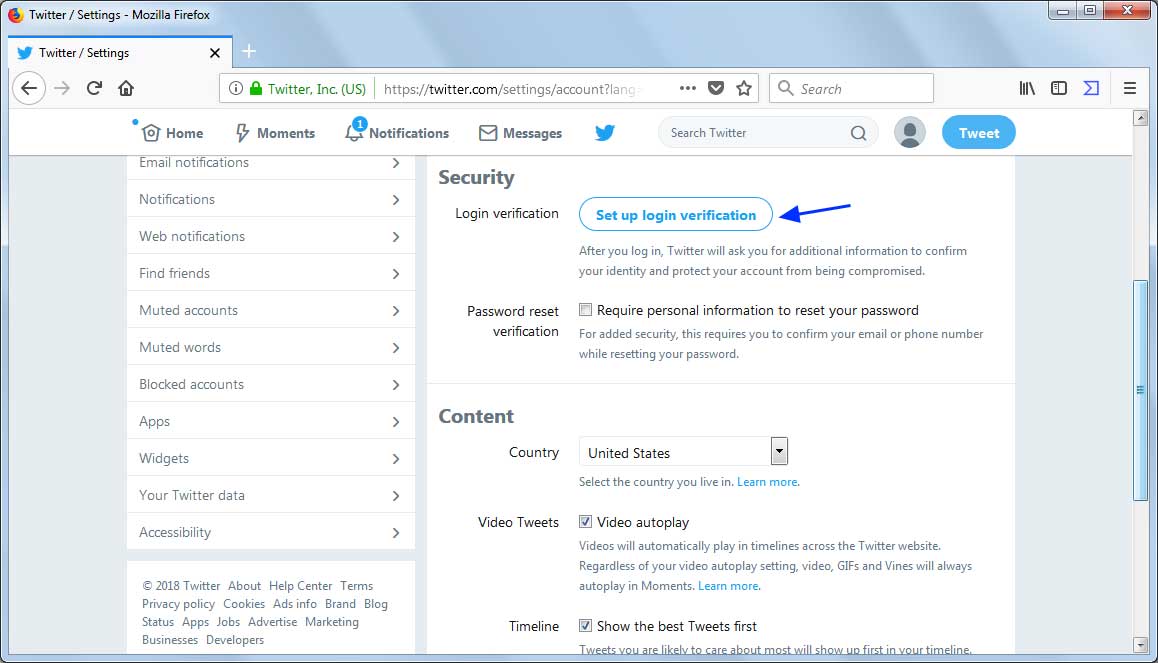This screenshot has height=663, width=1158.
Task: Open Blocked accounts settings
Action: [x=270, y=383]
